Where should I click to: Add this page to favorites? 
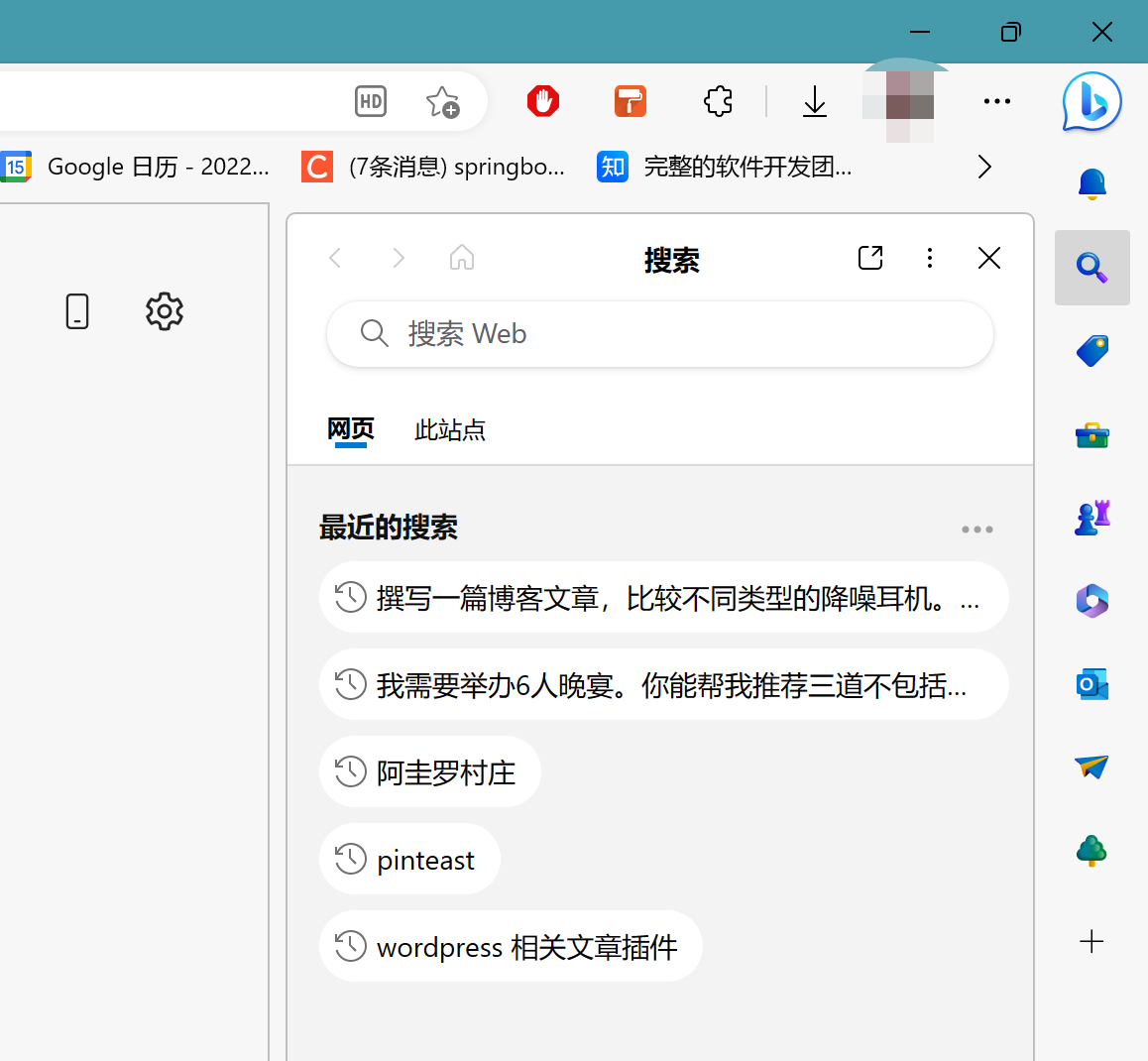tap(442, 101)
